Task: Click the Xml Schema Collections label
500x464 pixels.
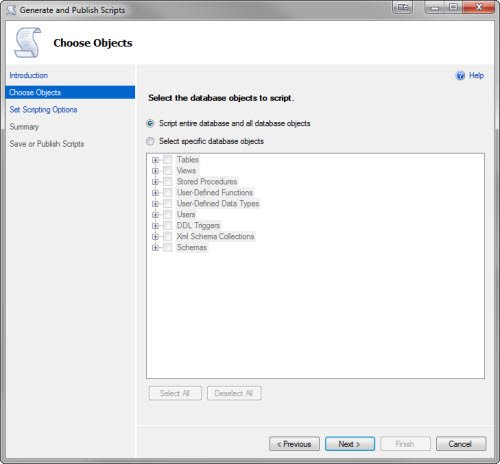Action: point(216,236)
